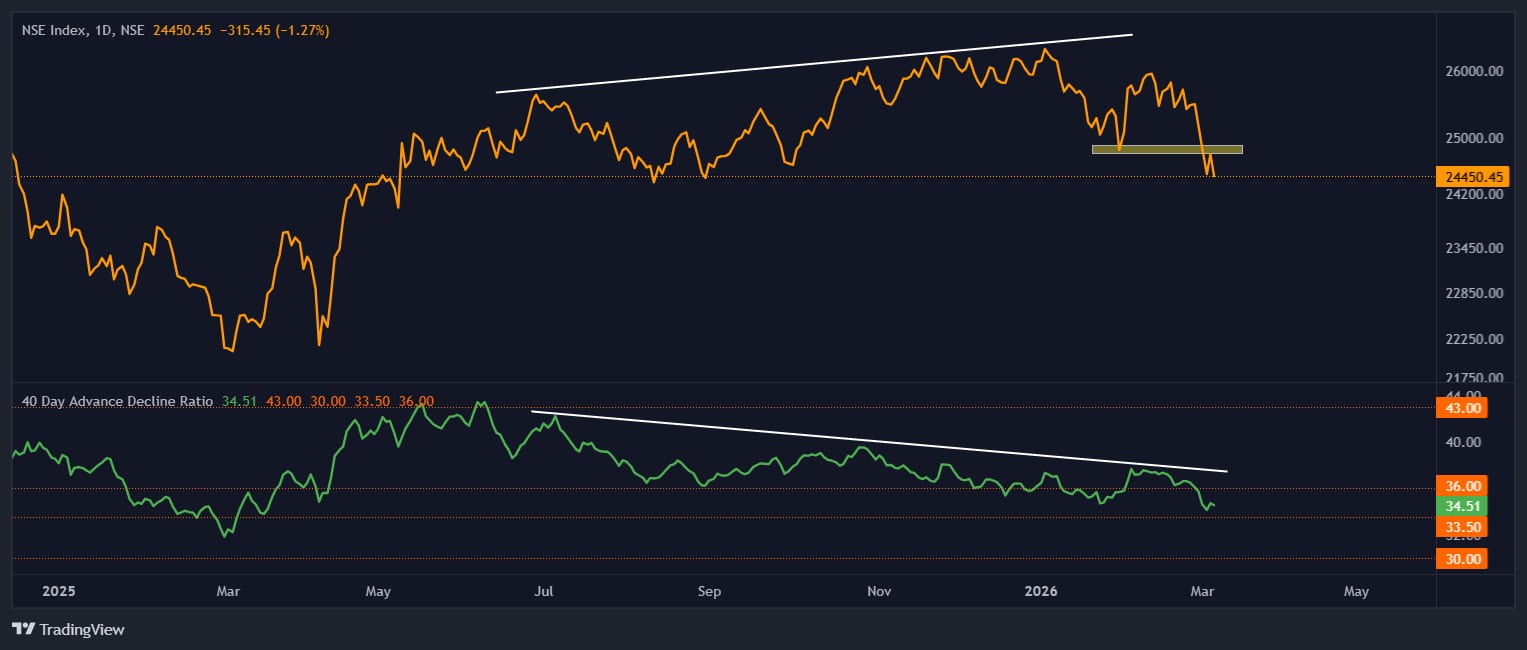Click the Nov label on time axis

coord(879,591)
